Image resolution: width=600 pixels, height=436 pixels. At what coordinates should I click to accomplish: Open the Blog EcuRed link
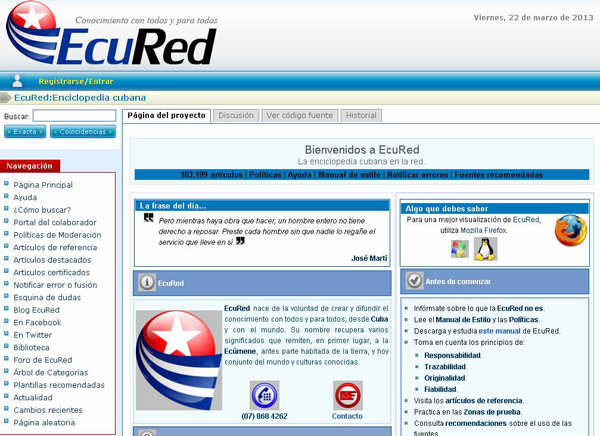[x=36, y=310]
